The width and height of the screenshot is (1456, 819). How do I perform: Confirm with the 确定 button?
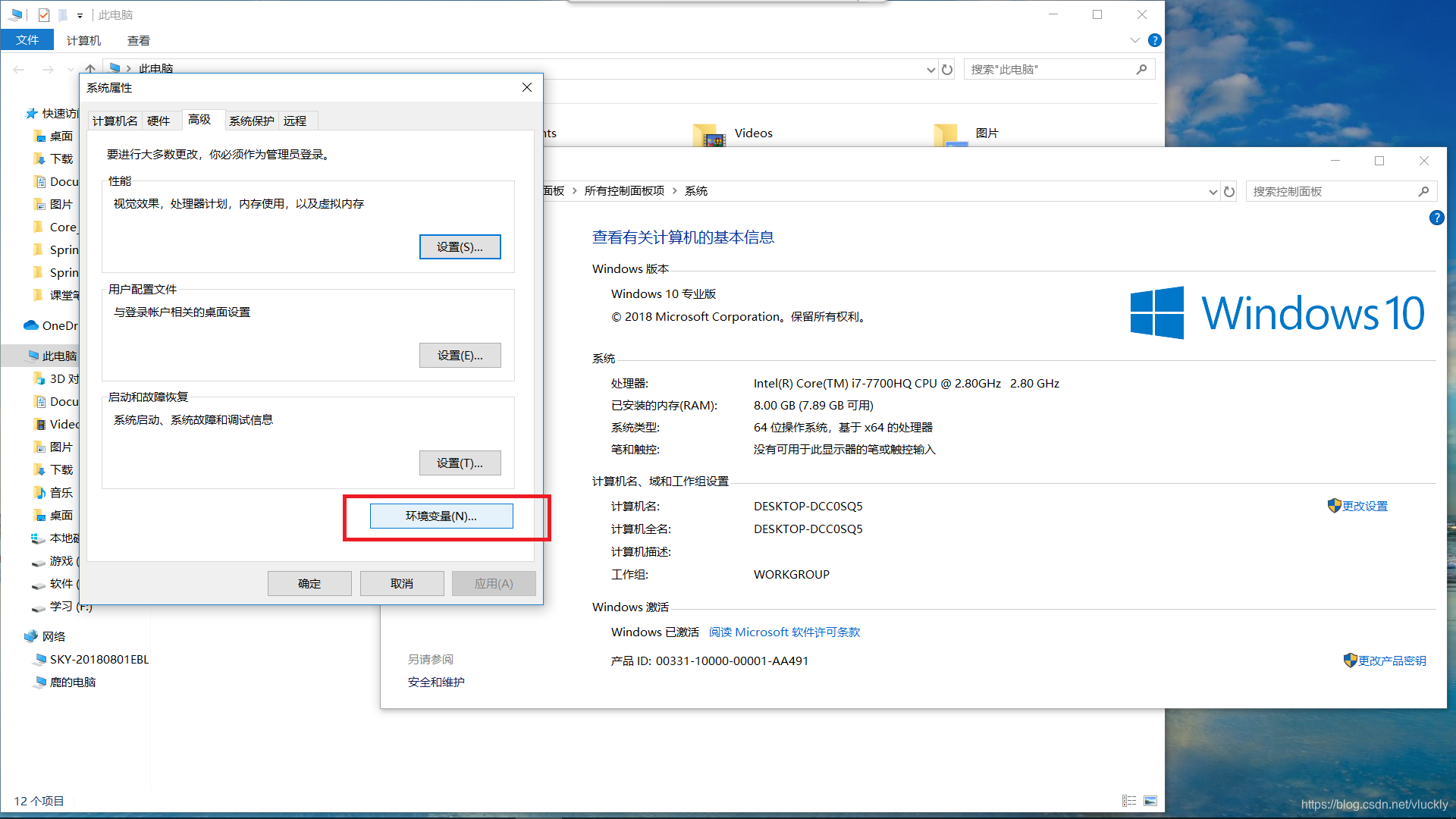tap(309, 584)
